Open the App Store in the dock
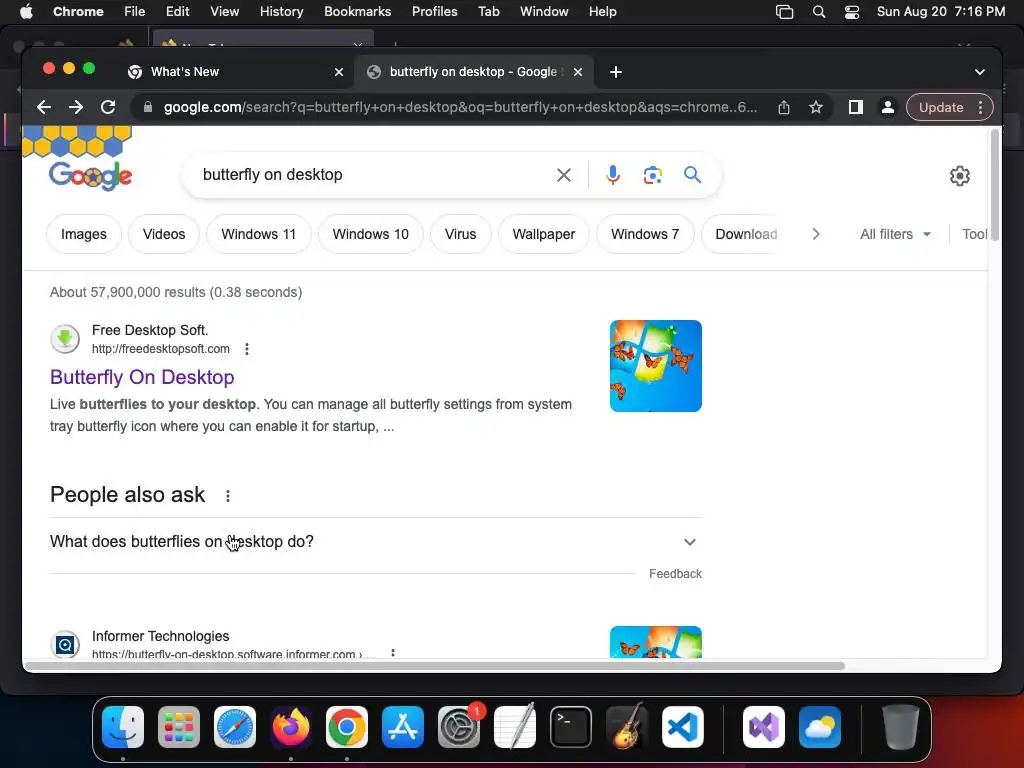The height and width of the screenshot is (768, 1024). [403, 727]
